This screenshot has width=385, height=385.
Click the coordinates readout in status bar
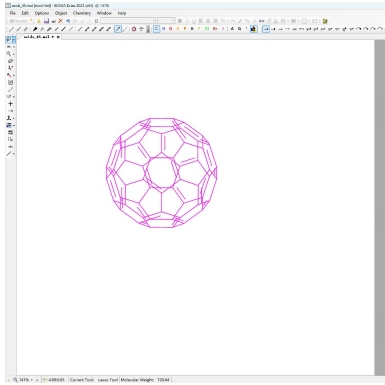click(x=57, y=380)
